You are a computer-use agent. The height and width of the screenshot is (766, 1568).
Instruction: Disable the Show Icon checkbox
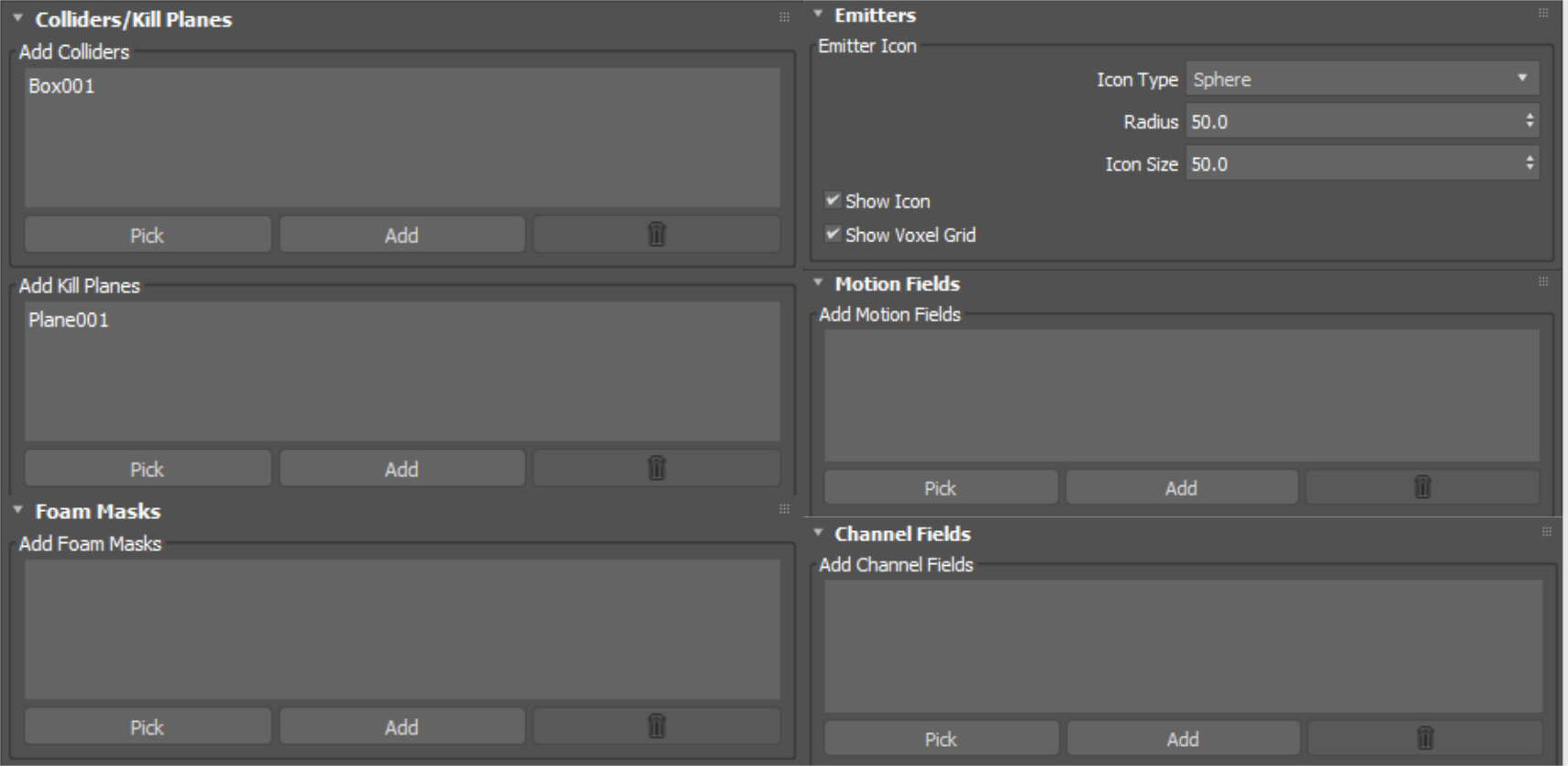(x=833, y=200)
